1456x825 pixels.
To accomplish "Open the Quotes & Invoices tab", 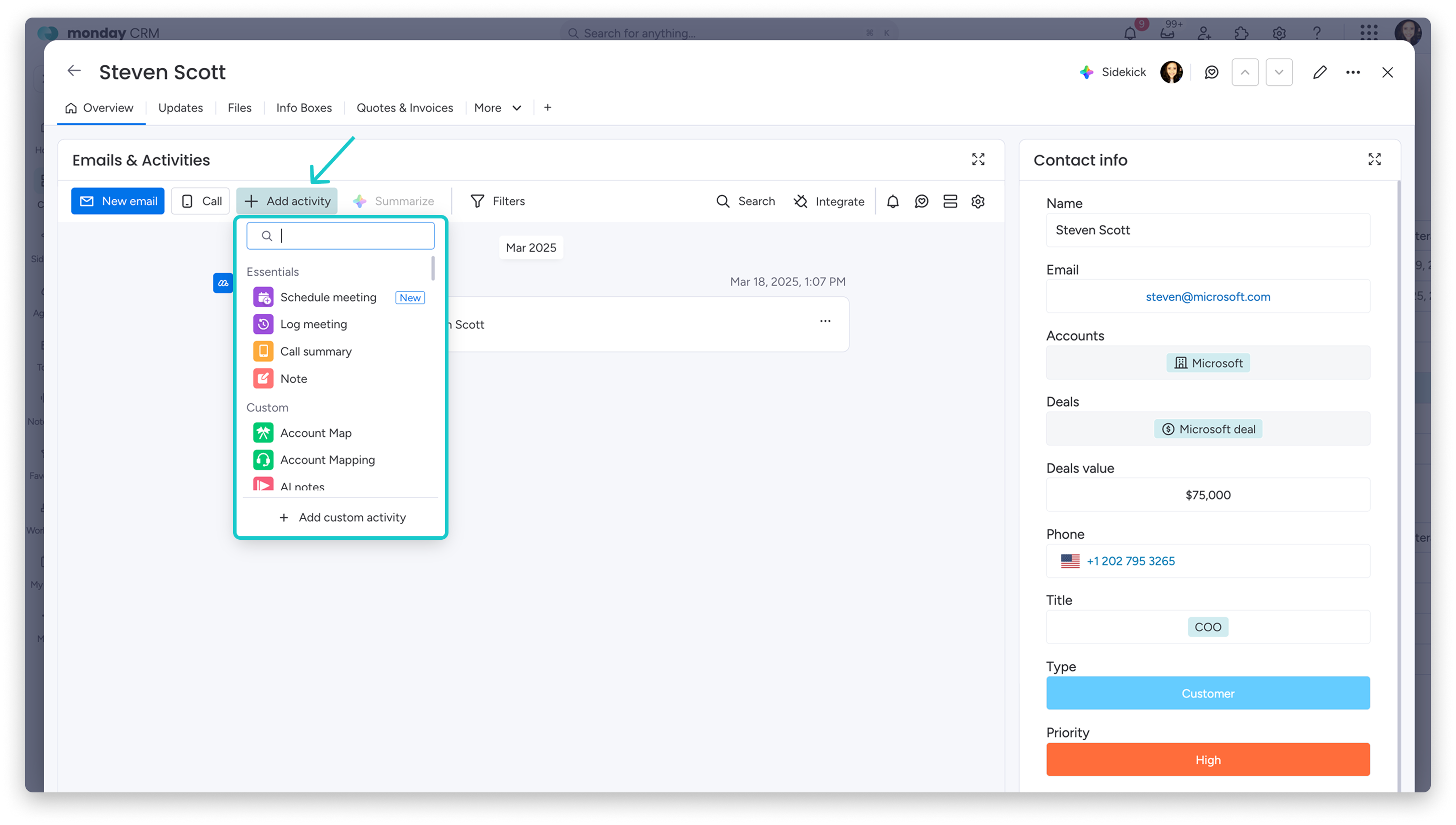I will (x=405, y=107).
